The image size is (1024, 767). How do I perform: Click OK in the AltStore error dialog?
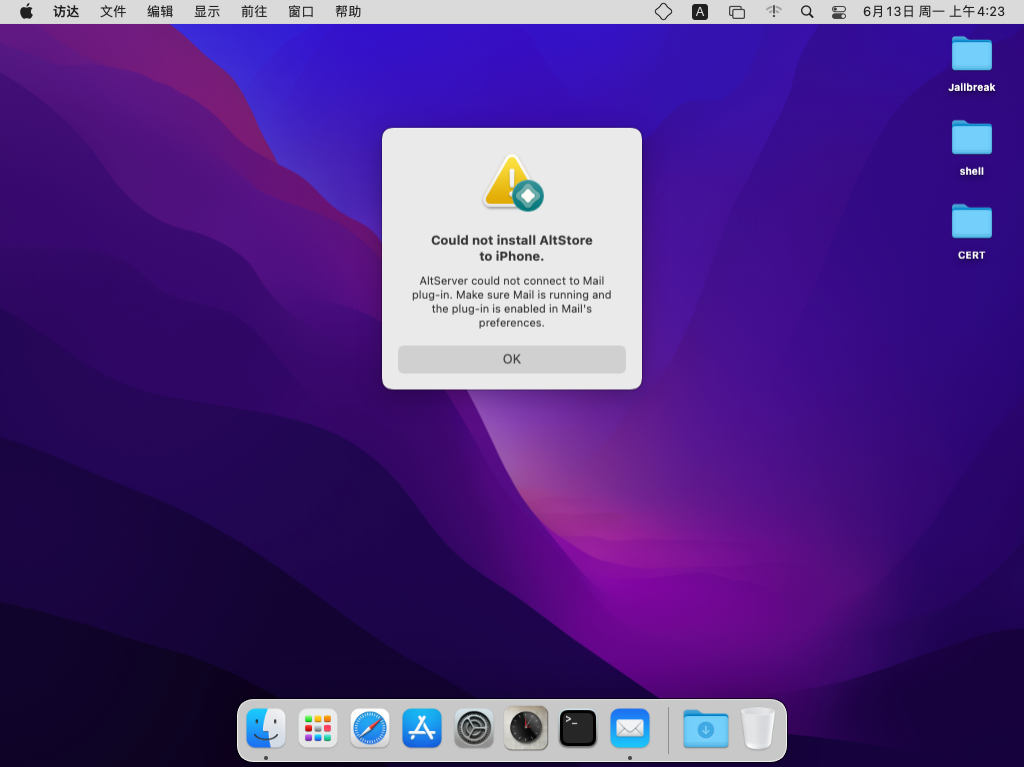pyautogui.click(x=511, y=359)
